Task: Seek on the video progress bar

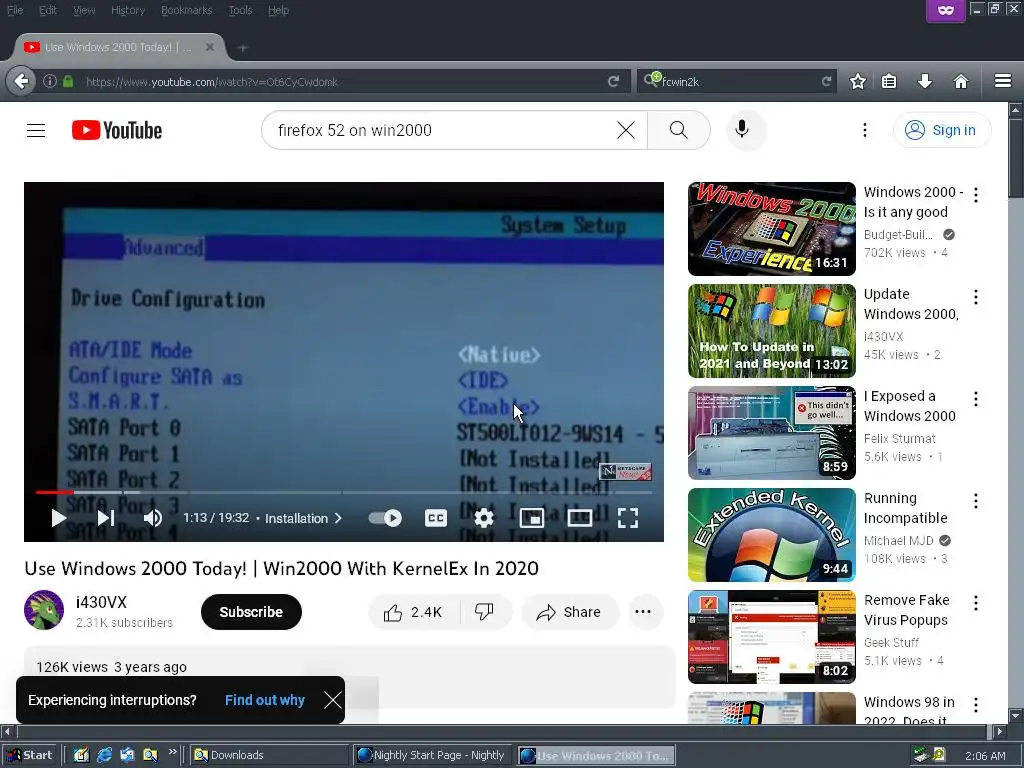Action: 344,492
